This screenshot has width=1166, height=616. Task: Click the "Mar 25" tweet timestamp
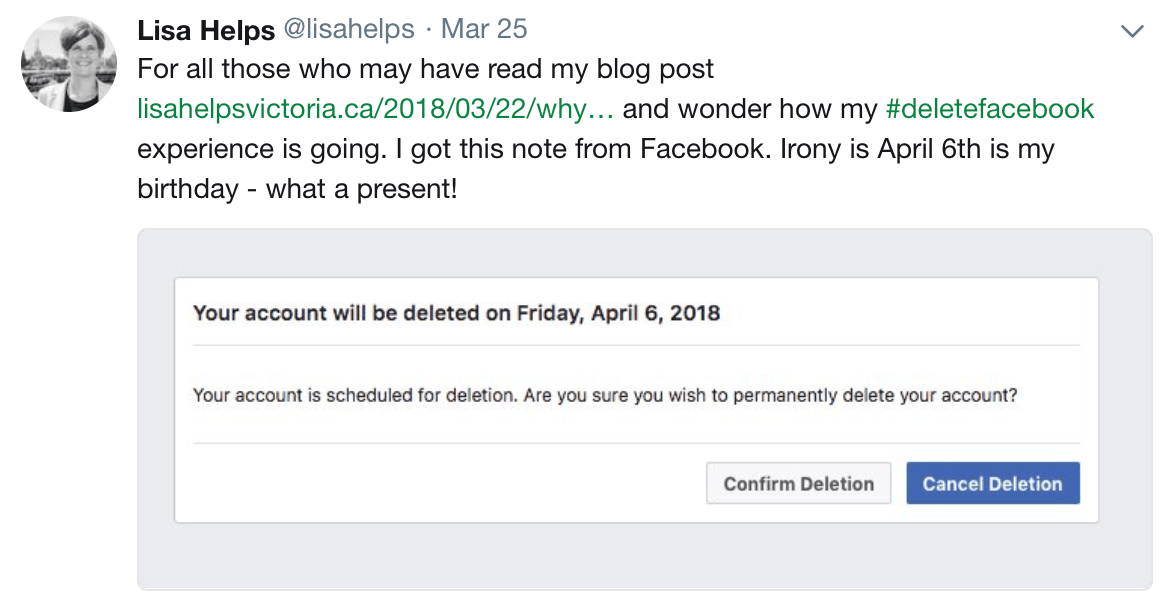484,30
